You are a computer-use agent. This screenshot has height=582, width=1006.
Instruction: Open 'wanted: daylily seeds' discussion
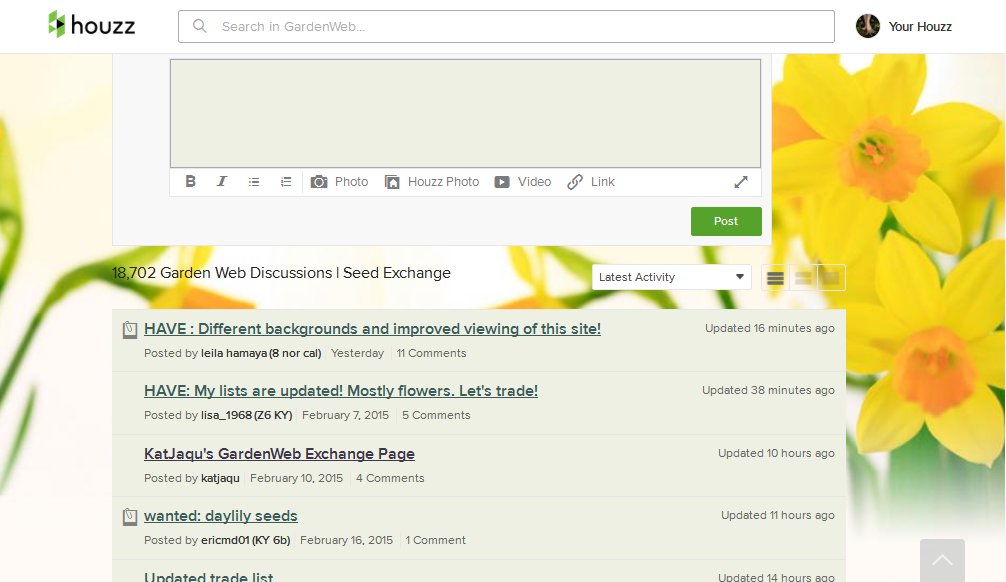coord(221,516)
